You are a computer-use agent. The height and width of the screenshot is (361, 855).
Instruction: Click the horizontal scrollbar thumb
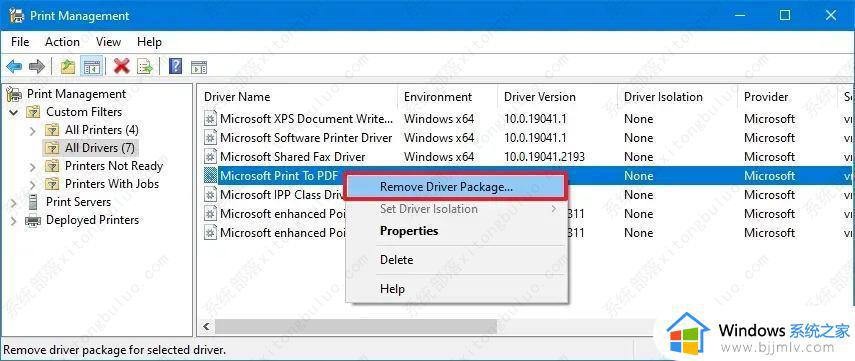pyautogui.click(x=356, y=327)
